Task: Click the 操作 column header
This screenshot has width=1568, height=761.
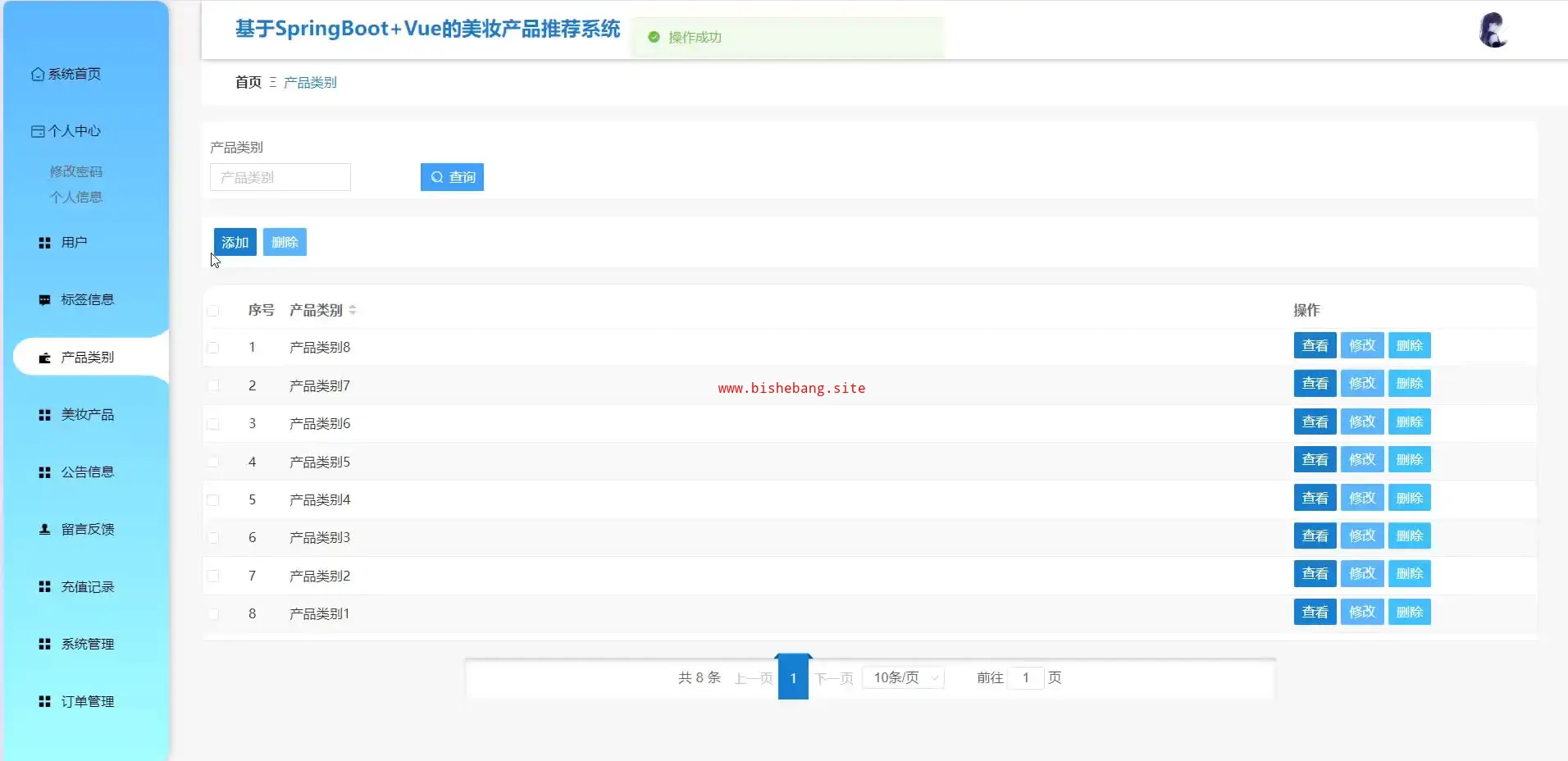Action: coord(1306,310)
